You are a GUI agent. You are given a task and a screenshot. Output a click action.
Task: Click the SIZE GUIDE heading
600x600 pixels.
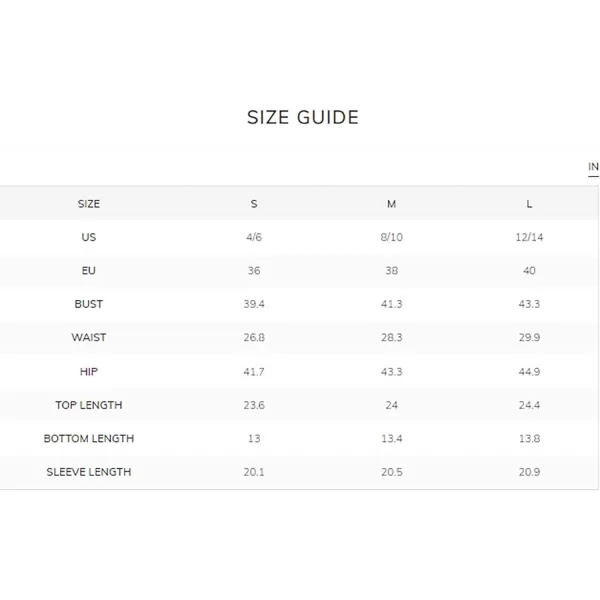click(x=303, y=117)
